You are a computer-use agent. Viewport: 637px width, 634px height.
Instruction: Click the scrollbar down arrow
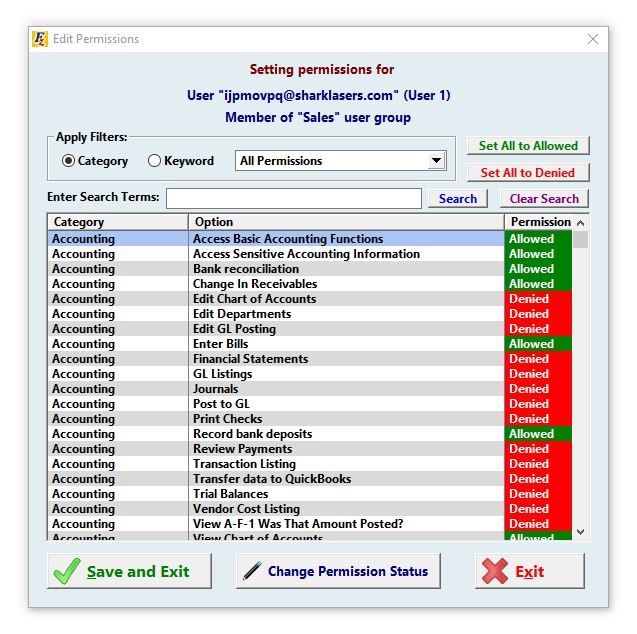tap(581, 532)
